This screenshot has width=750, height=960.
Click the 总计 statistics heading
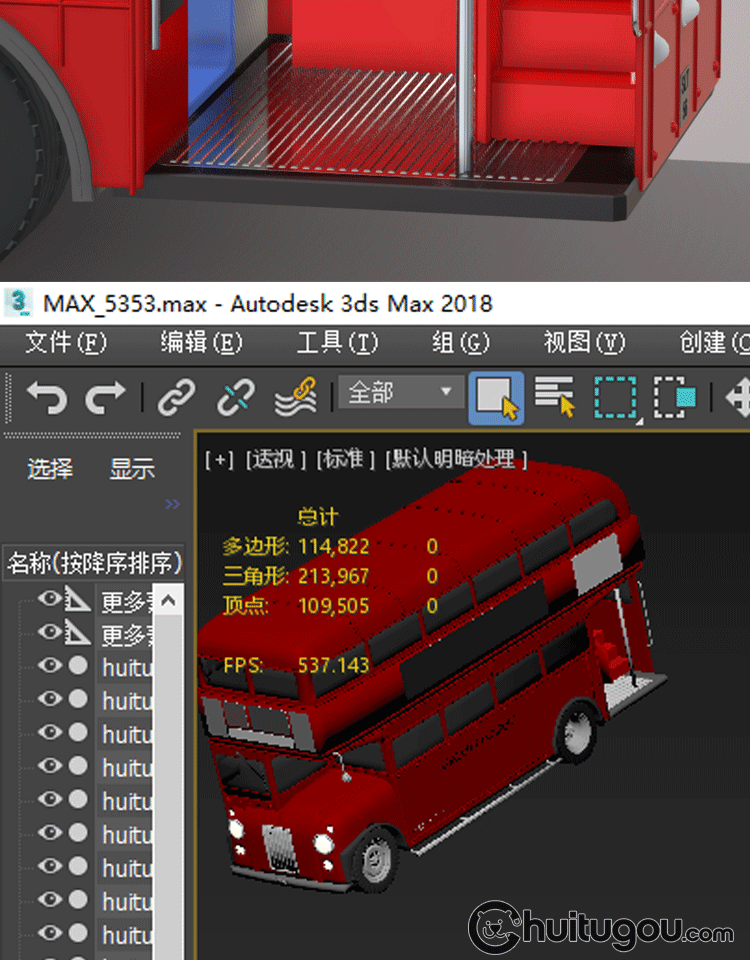tap(318, 517)
